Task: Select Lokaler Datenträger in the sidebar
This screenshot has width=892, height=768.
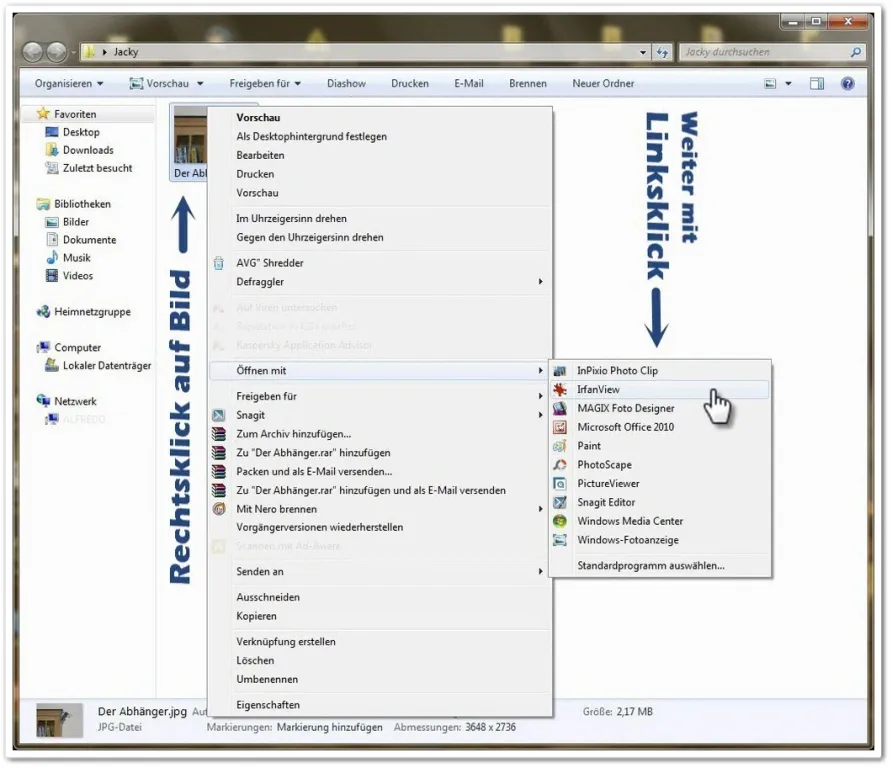Action: click(107, 365)
